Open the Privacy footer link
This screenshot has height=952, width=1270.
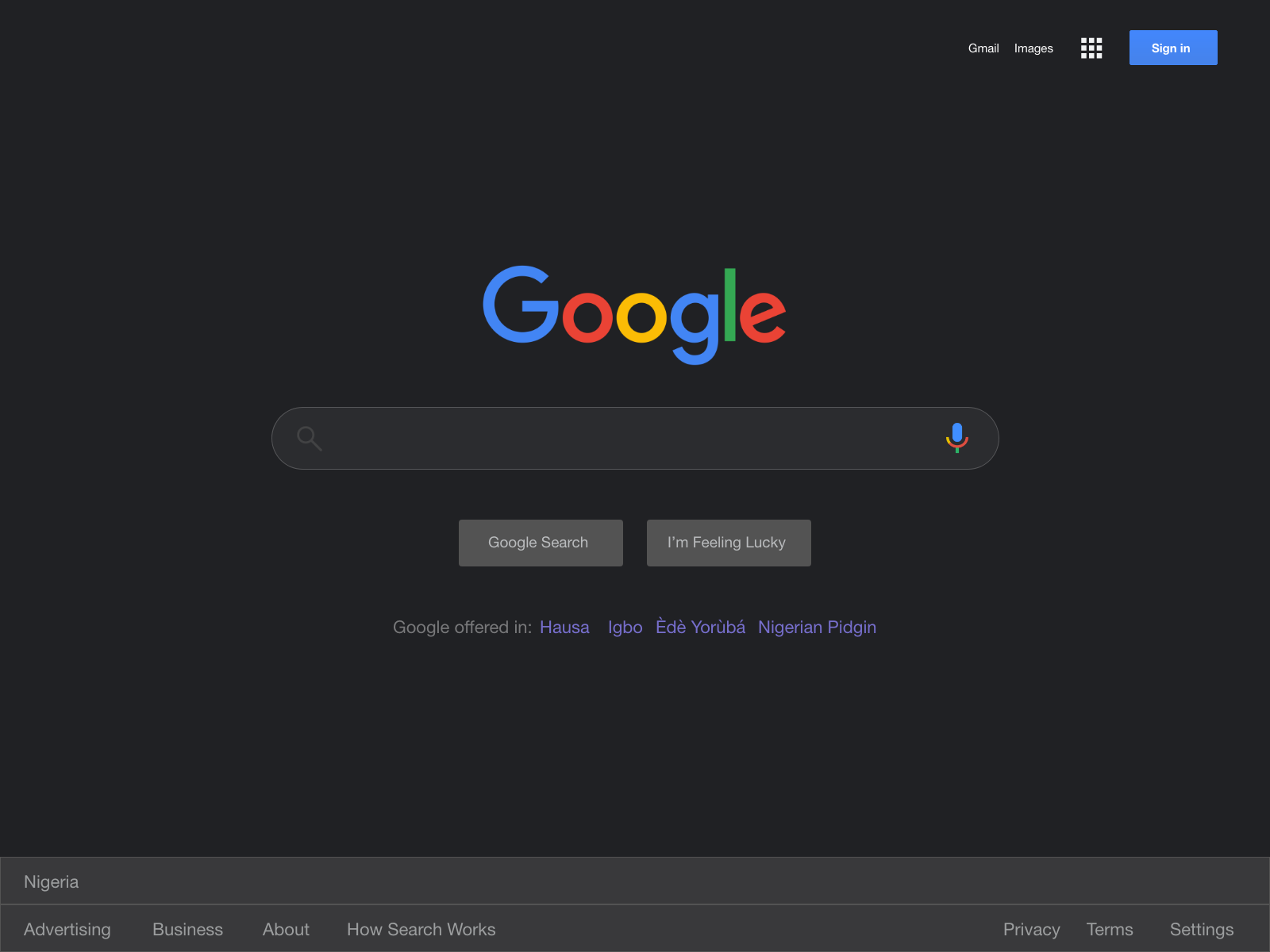[1031, 930]
